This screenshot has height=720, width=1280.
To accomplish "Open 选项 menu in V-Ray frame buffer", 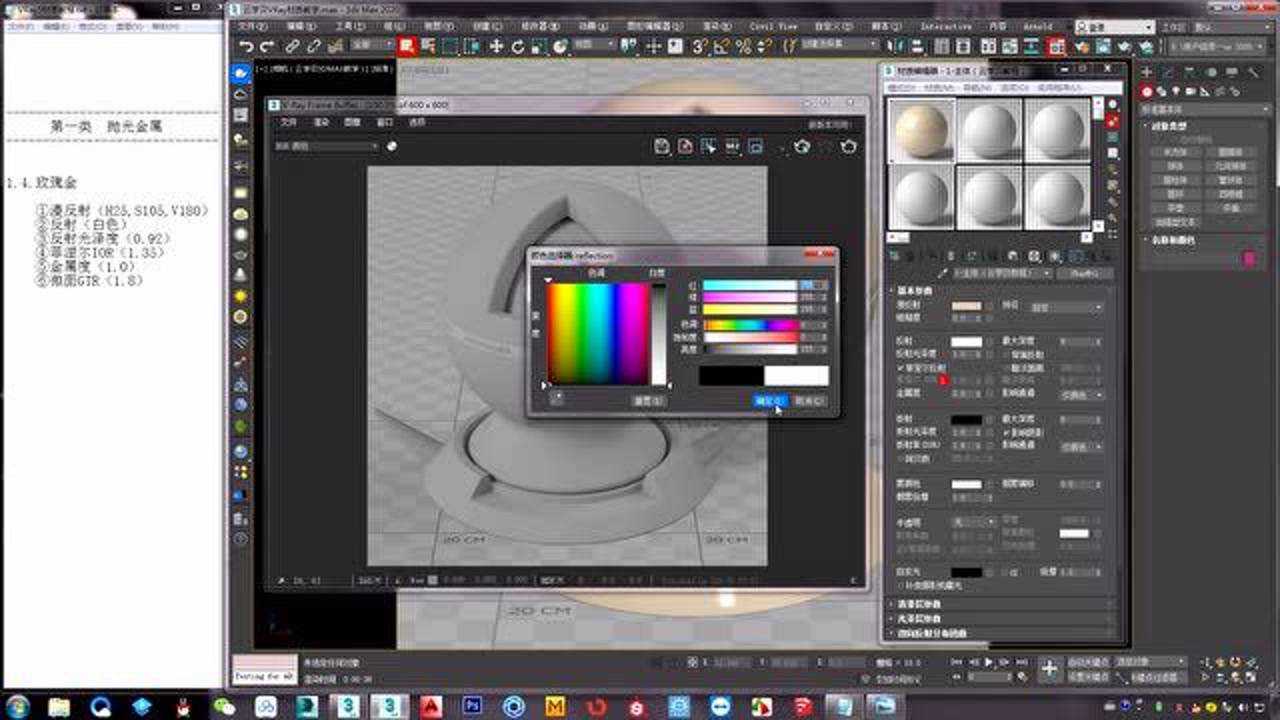I will (x=417, y=122).
